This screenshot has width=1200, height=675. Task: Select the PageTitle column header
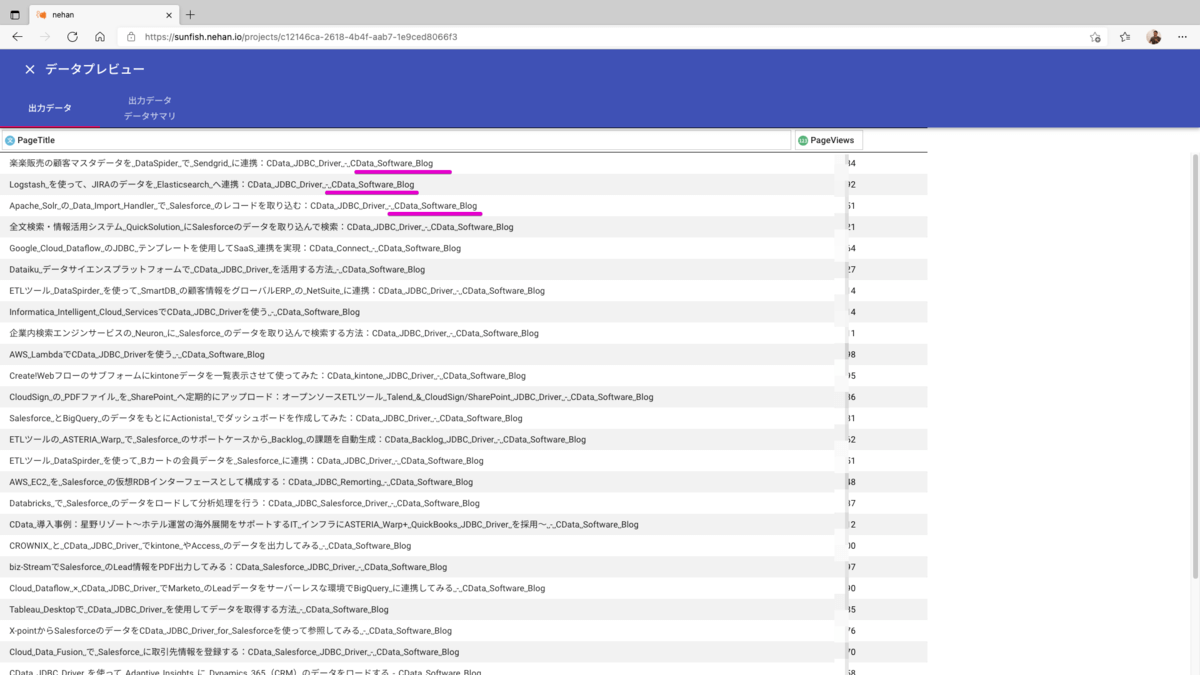(x=396, y=141)
